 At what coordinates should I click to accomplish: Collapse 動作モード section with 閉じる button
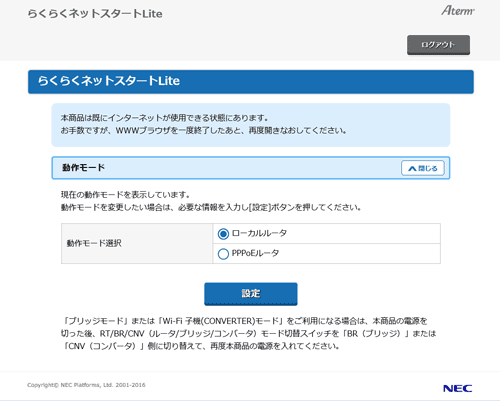pos(423,168)
